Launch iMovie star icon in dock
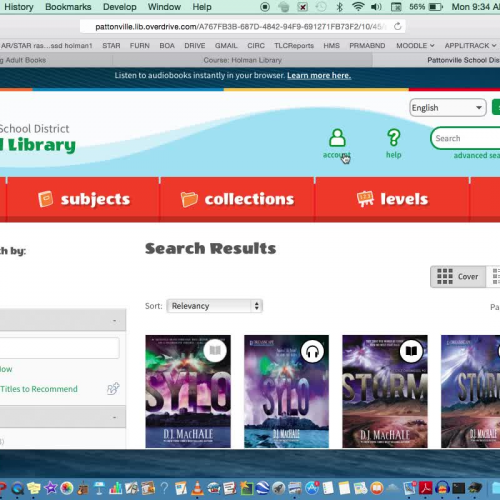 [50, 489]
